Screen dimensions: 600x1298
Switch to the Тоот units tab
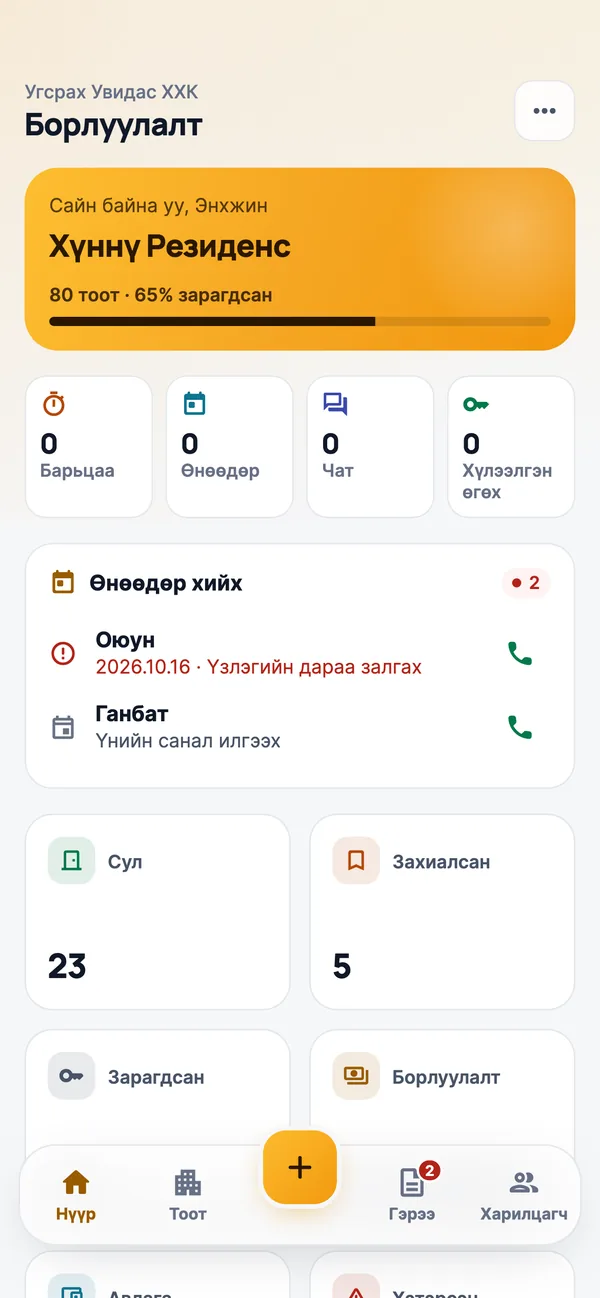click(x=188, y=1196)
